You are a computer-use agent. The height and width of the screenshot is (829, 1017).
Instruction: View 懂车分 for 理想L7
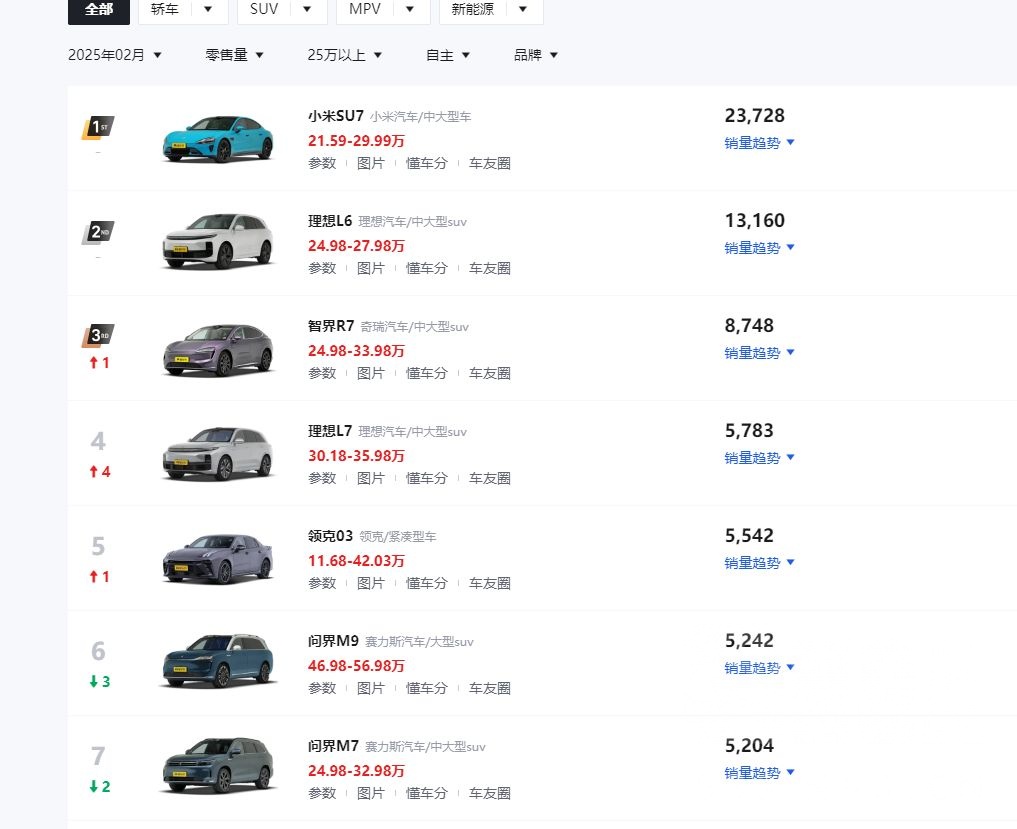pyautogui.click(x=426, y=478)
